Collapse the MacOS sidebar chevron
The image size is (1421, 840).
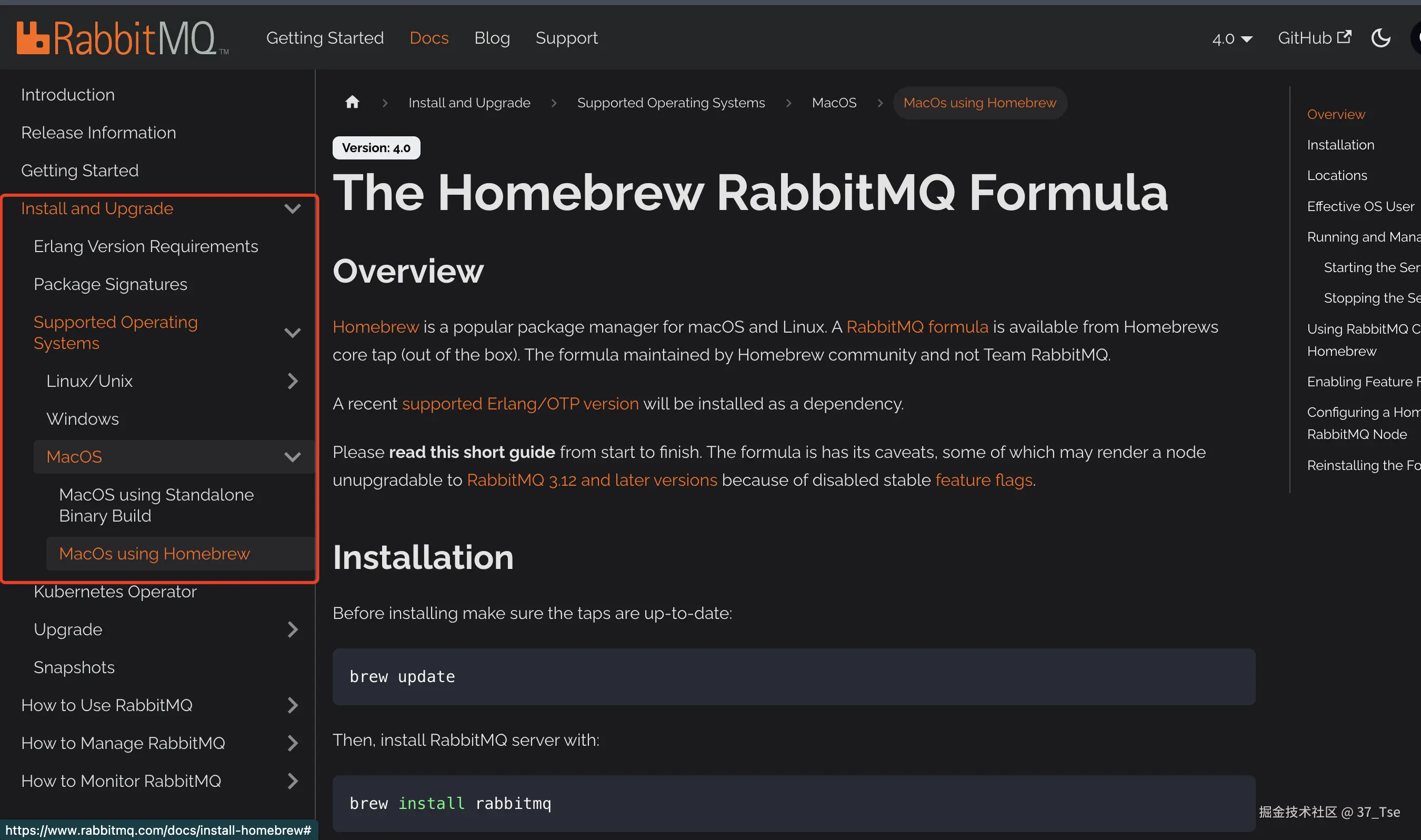pos(292,457)
